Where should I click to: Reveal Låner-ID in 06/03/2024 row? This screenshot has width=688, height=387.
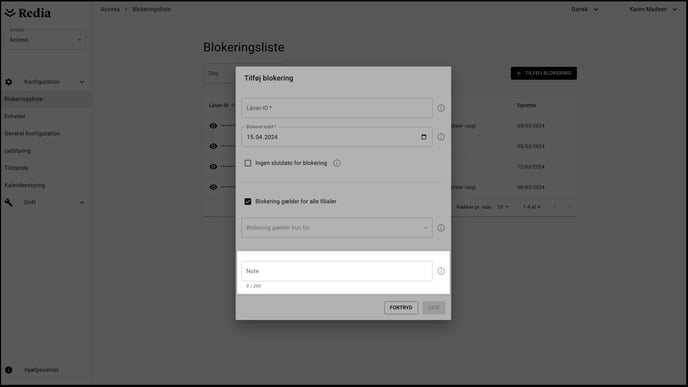click(x=213, y=187)
